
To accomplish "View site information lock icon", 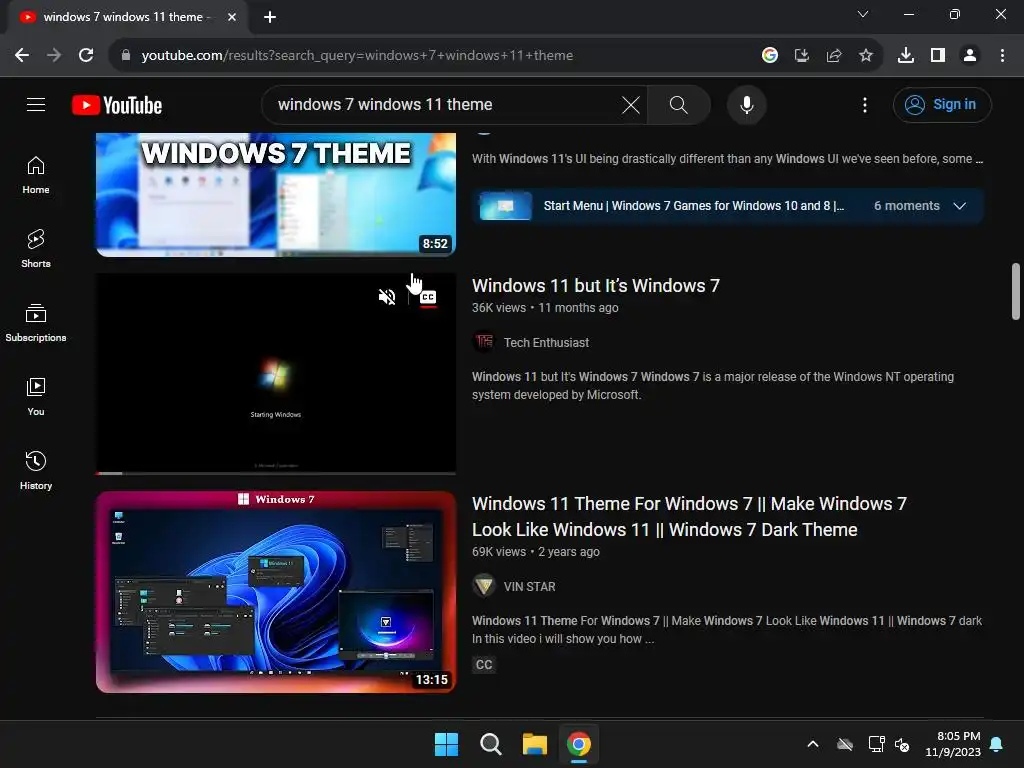I will point(126,56).
